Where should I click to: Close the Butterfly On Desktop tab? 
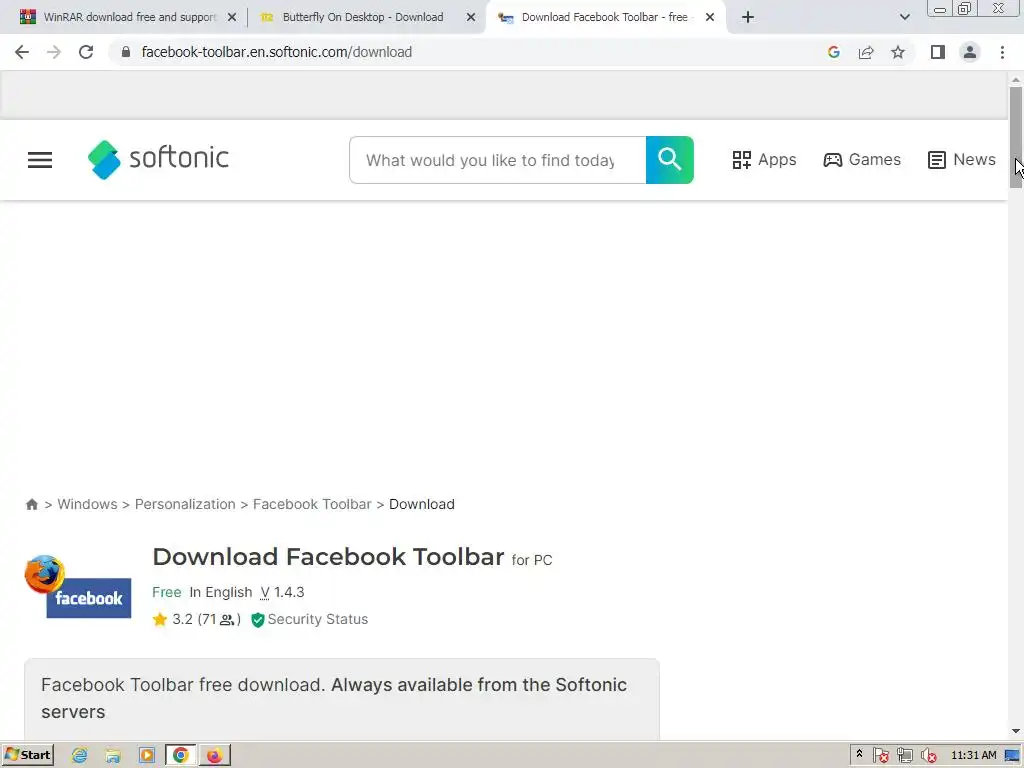pyautogui.click(x=471, y=18)
